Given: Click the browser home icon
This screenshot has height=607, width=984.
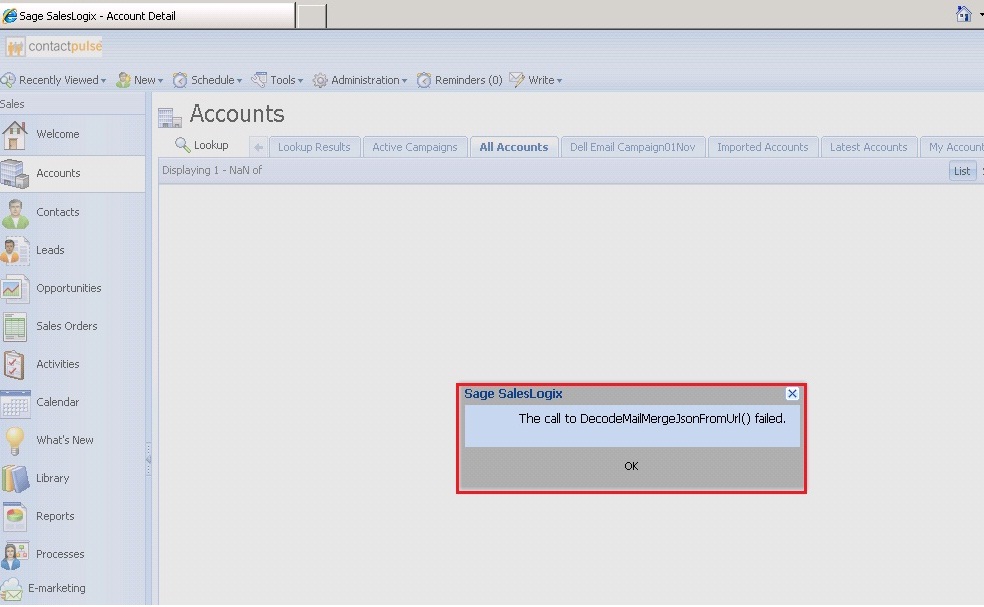Looking at the screenshot, I should click(963, 13).
